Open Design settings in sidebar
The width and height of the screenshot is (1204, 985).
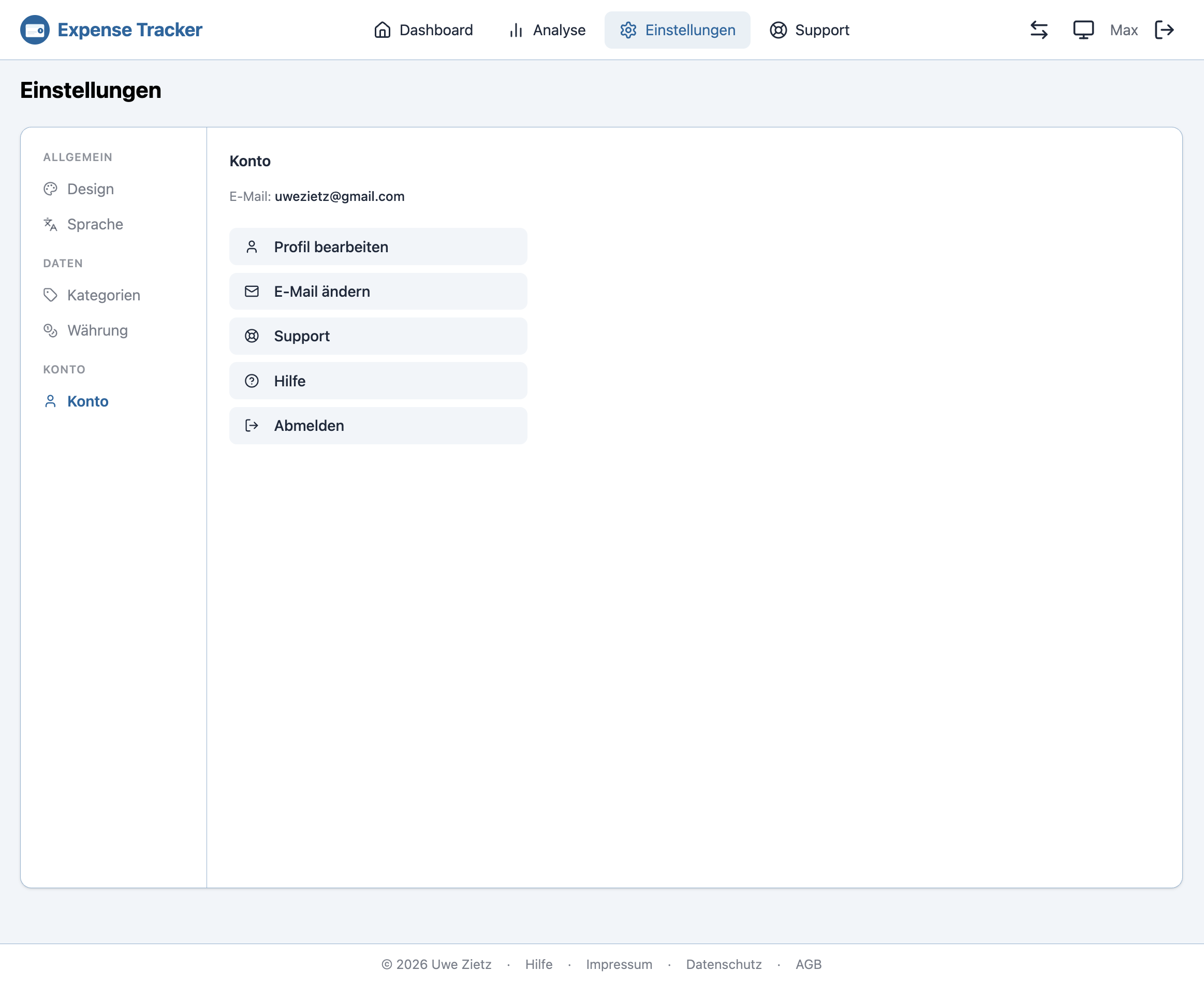point(90,189)
